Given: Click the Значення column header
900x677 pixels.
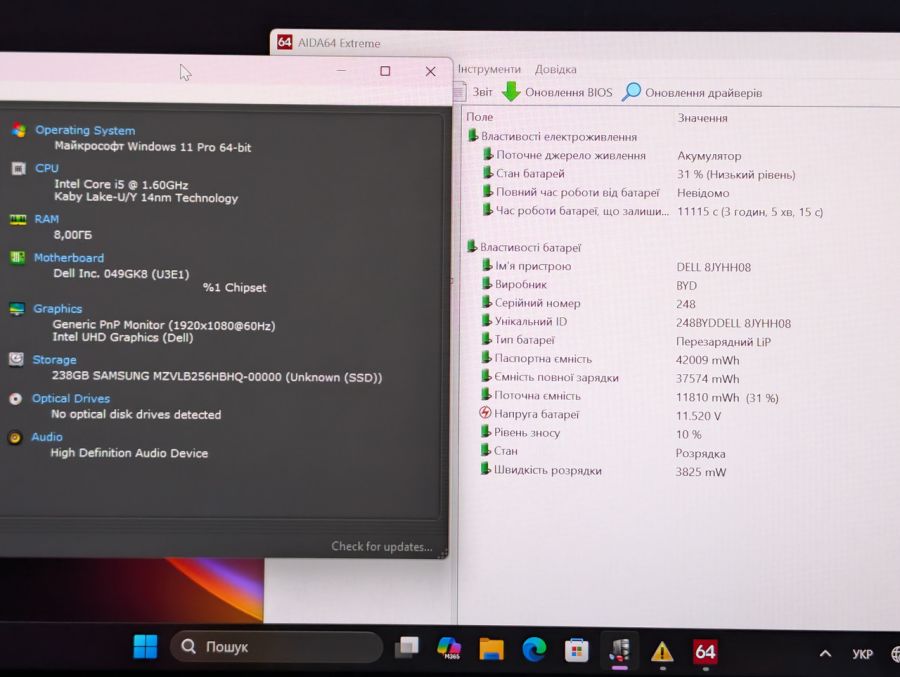Looking at the screenshot, I should (x=703, y=118).
